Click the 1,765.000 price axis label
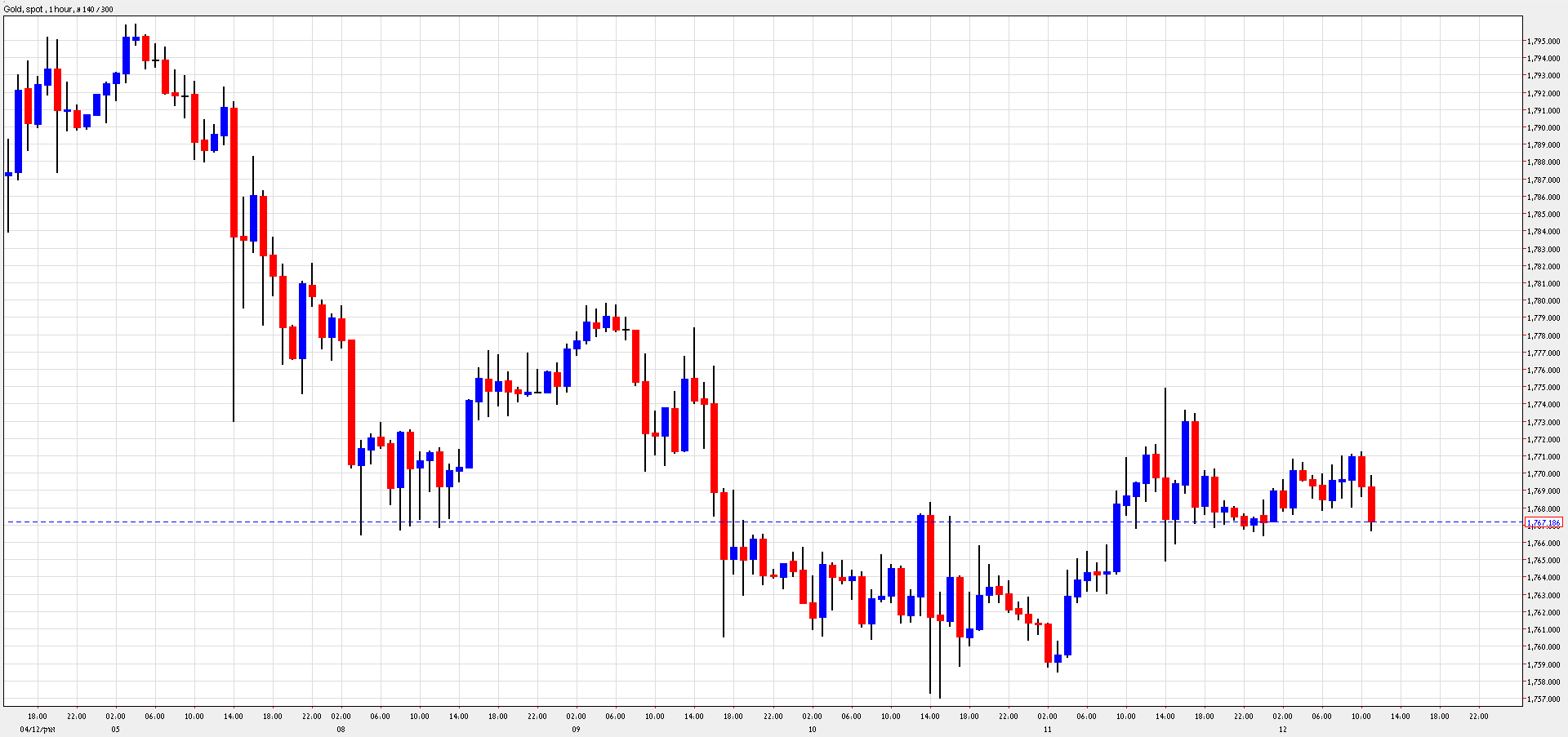This screenshot has height=737, width=1568. coord(1543,561)
